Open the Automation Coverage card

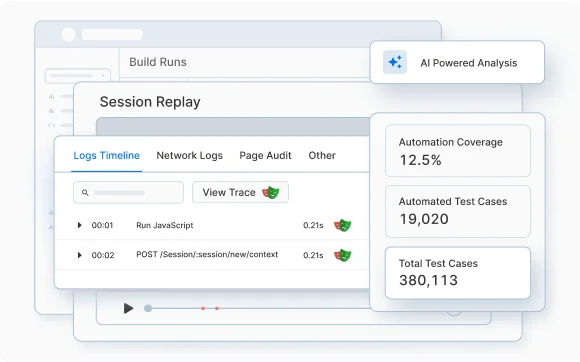458,150
